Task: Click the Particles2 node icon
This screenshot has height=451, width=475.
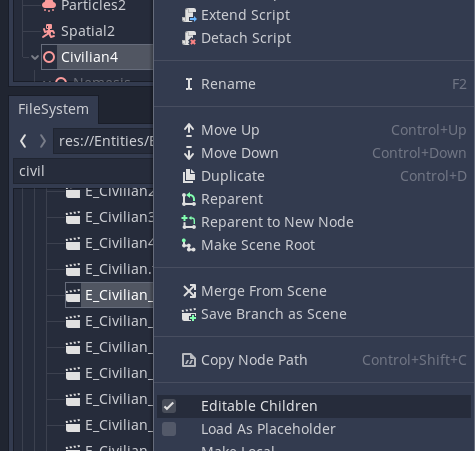Action: coord(49,6)
